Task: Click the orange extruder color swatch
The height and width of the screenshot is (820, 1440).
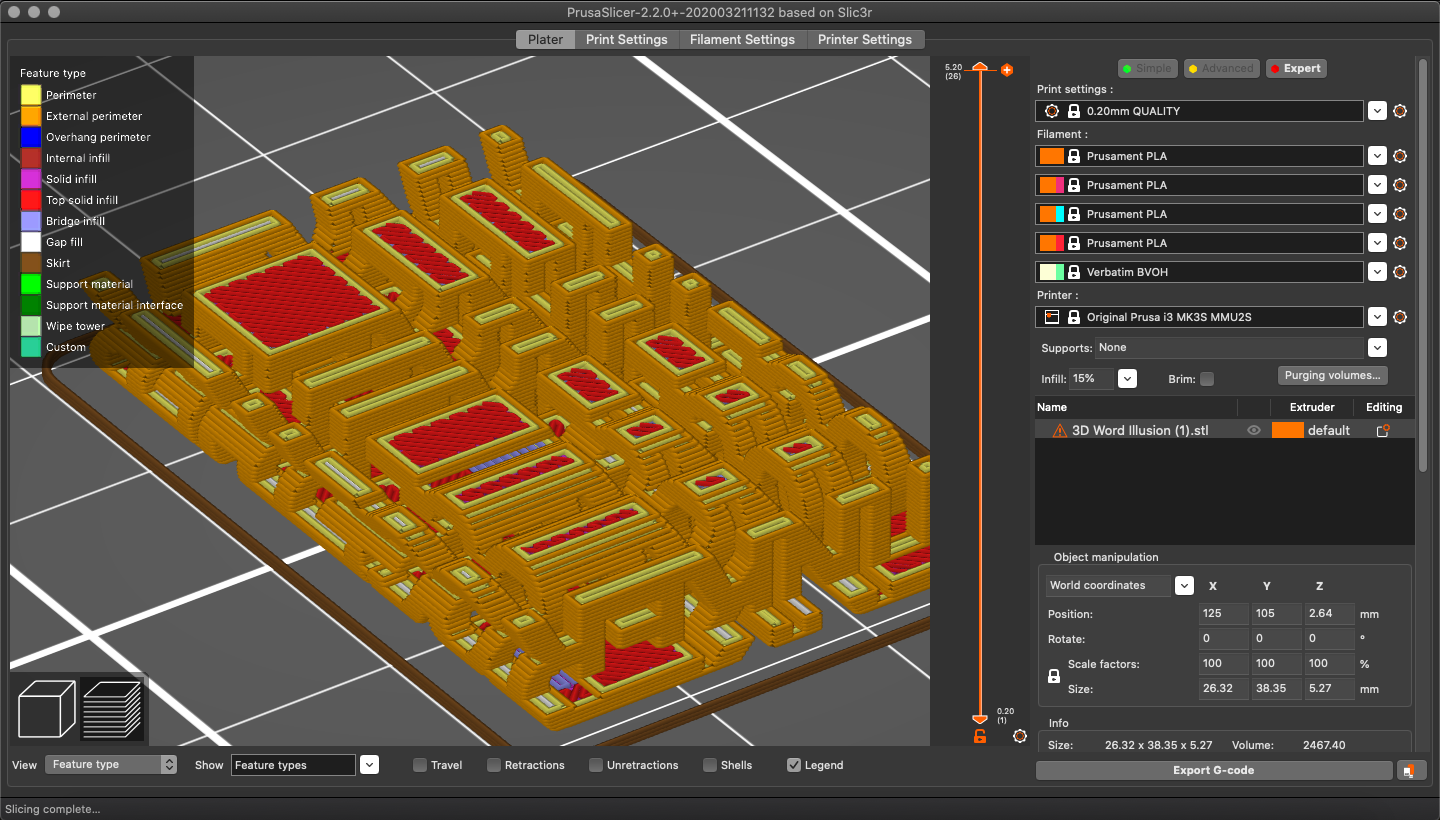Action: click(x=1287, y=430)
